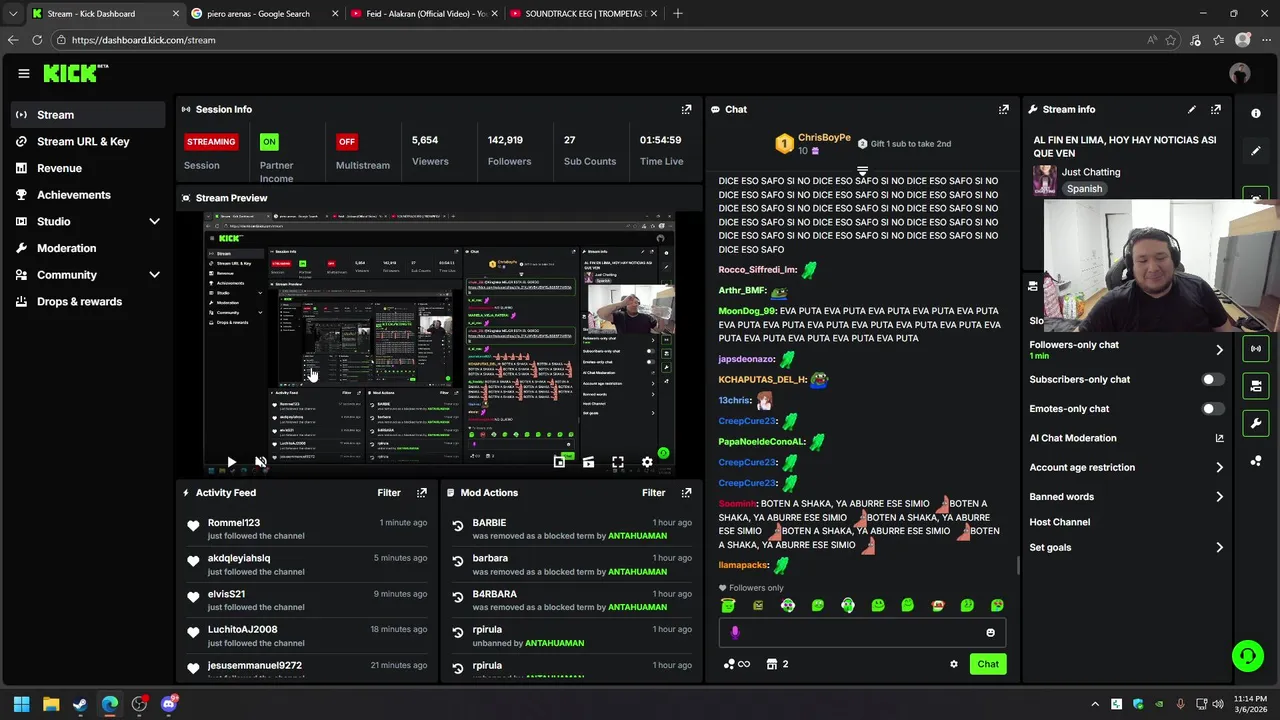Unmute the stream preview audio
1280x720 pixels.
pyautogui.click(x=260, y=462)
